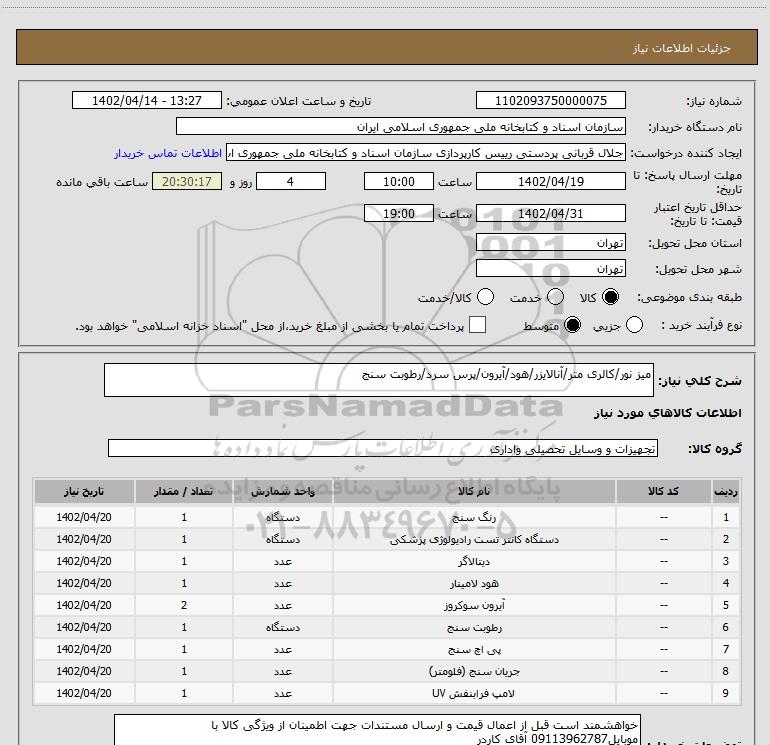The height and width of the screenshot is (745, 770).
Task: Click the need date of row 9
Action: pos(84,693)
